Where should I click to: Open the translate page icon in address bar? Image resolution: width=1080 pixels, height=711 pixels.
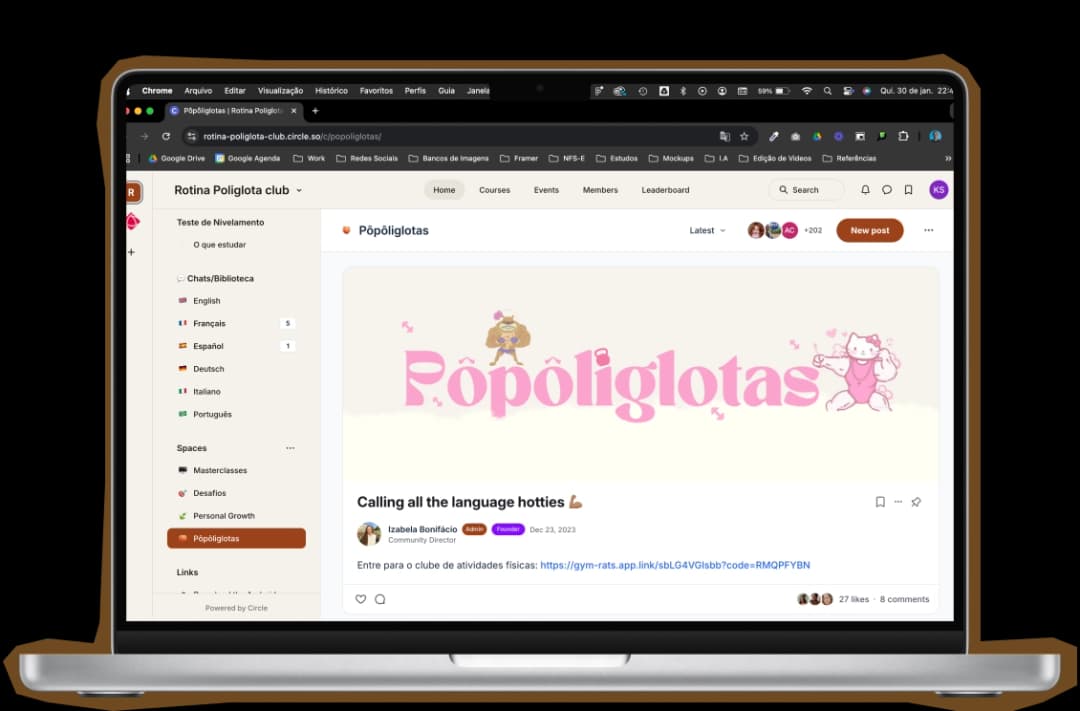pyautogui.click(x=724, y=136)
